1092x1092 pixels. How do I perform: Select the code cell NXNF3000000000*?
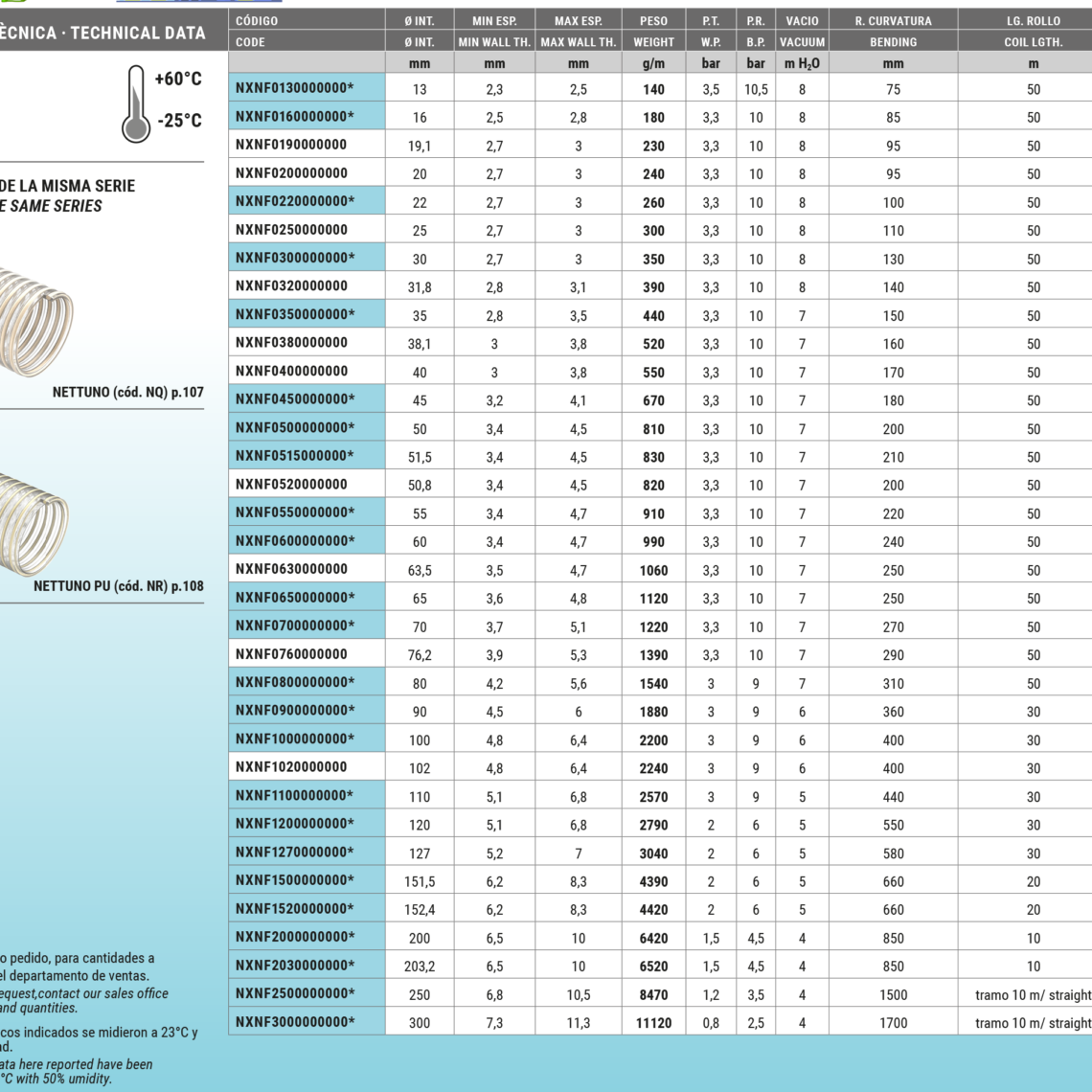tap(295, 1022)
